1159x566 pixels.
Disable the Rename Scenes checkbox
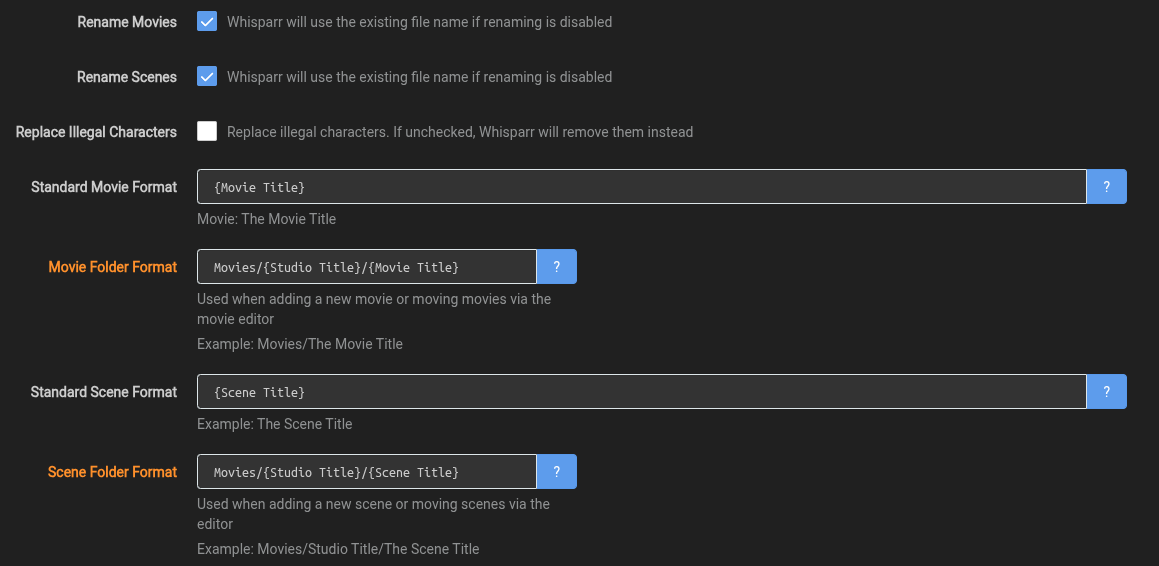coord(207,76)
